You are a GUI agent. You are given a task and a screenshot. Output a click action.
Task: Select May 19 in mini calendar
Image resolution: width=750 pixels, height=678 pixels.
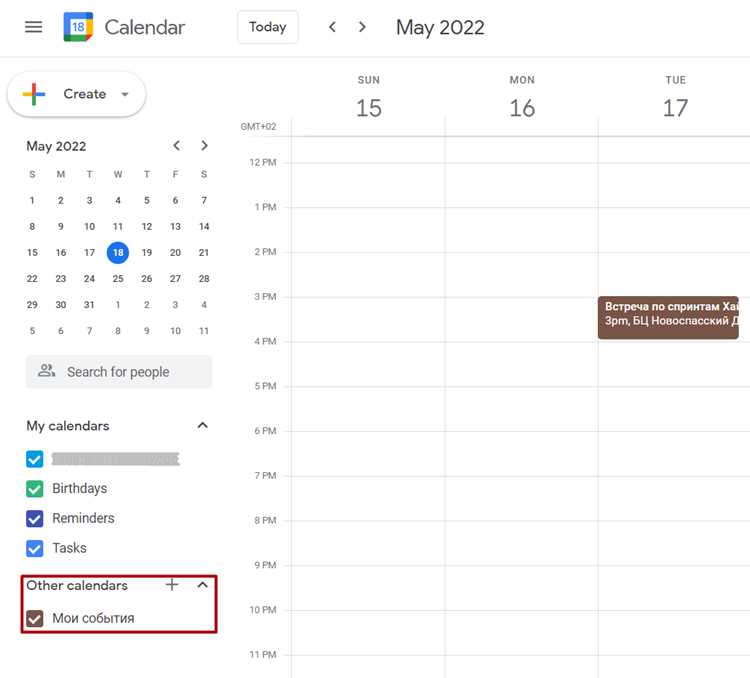[147, 253]
